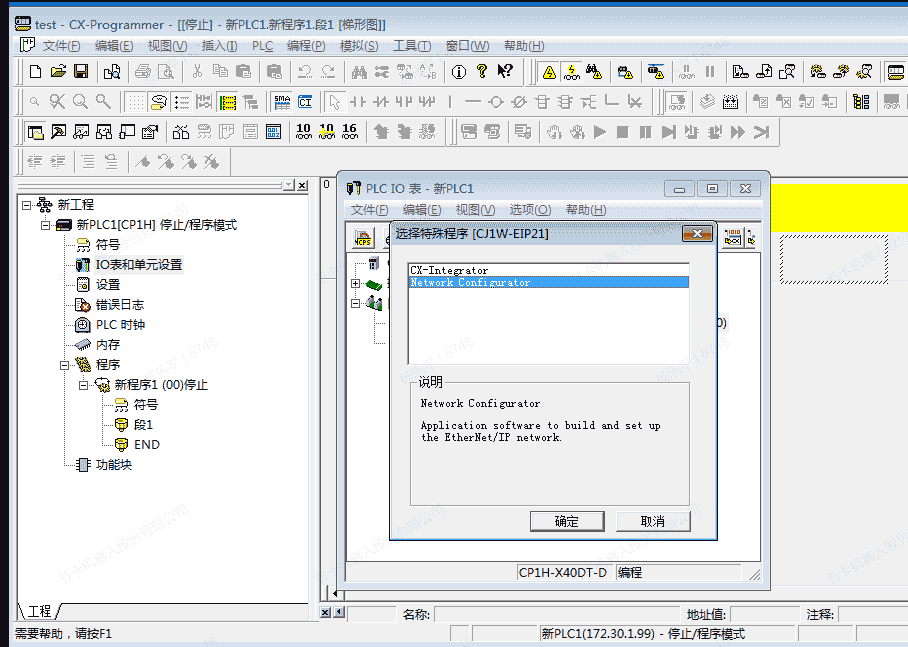The height and width of the screenshot is (647, 908).
Task: Select 错误日志 in the project tree
Action: point(119,305)
